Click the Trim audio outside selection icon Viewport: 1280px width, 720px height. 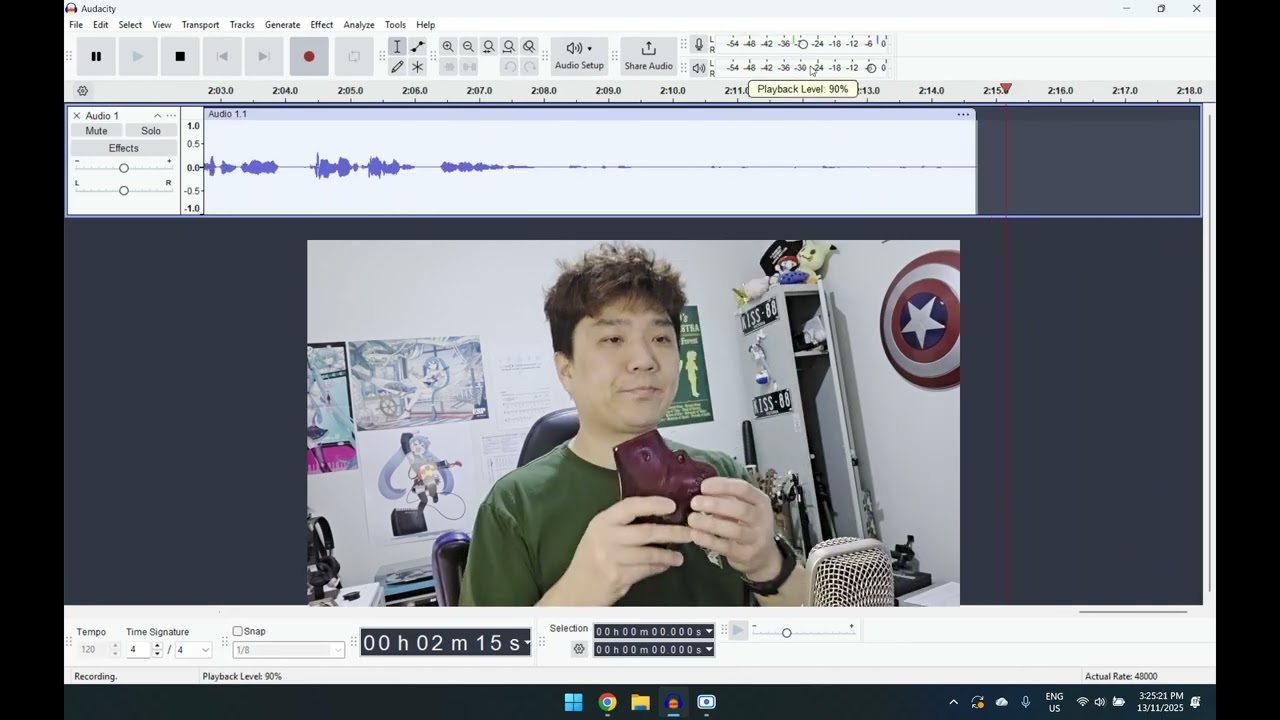tap(449, 67)
